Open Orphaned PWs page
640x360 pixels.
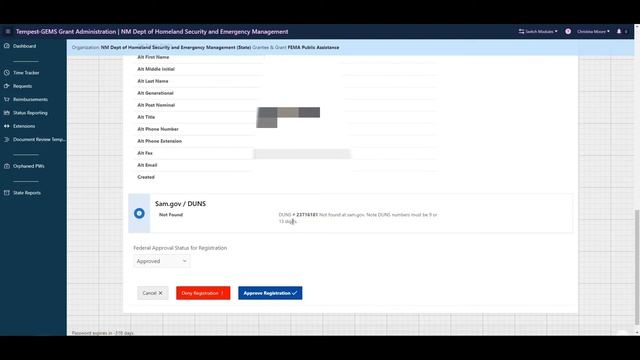click(x=29, y=166)
